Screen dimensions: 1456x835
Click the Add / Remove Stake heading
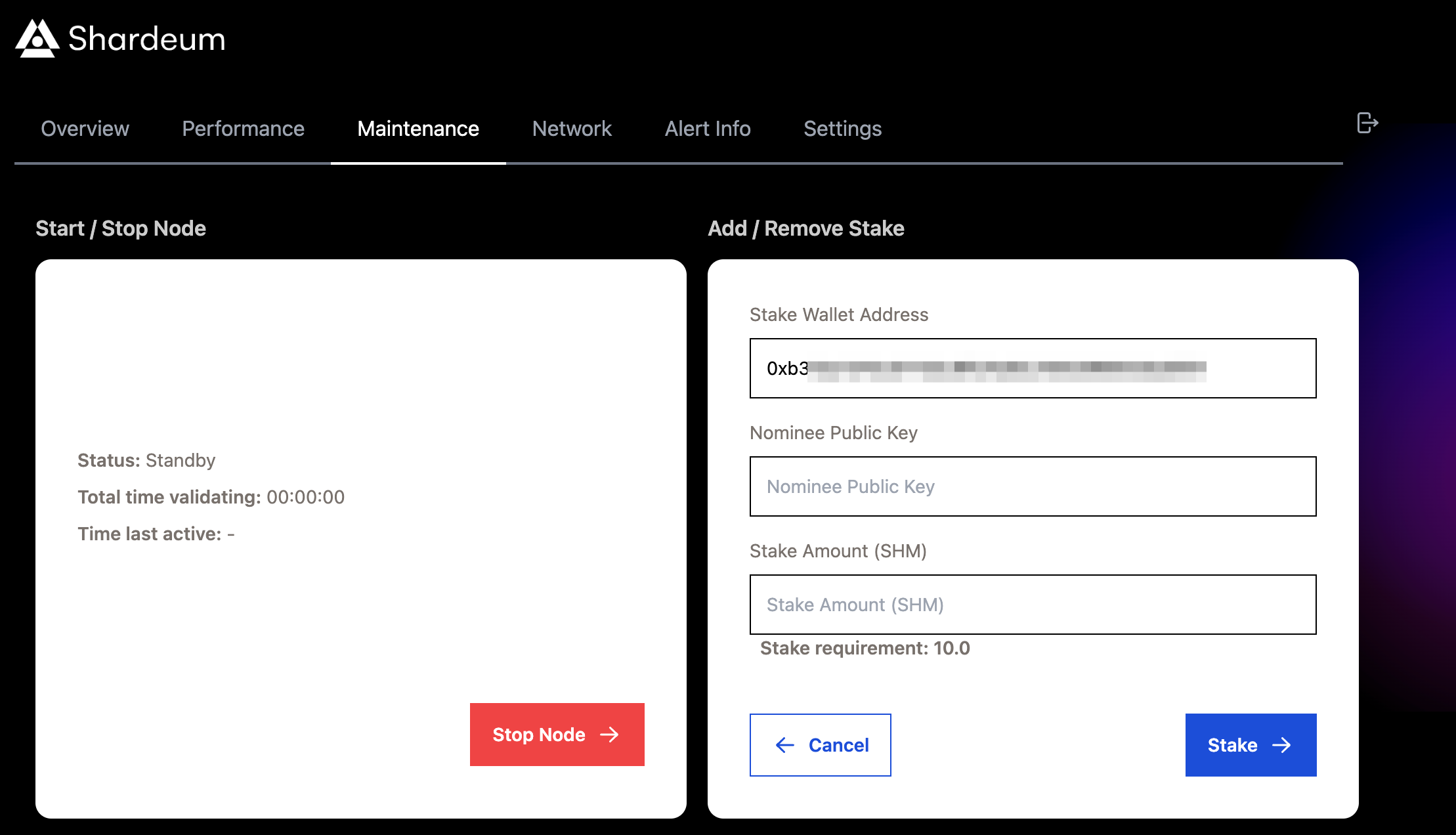tap(806, 228)
